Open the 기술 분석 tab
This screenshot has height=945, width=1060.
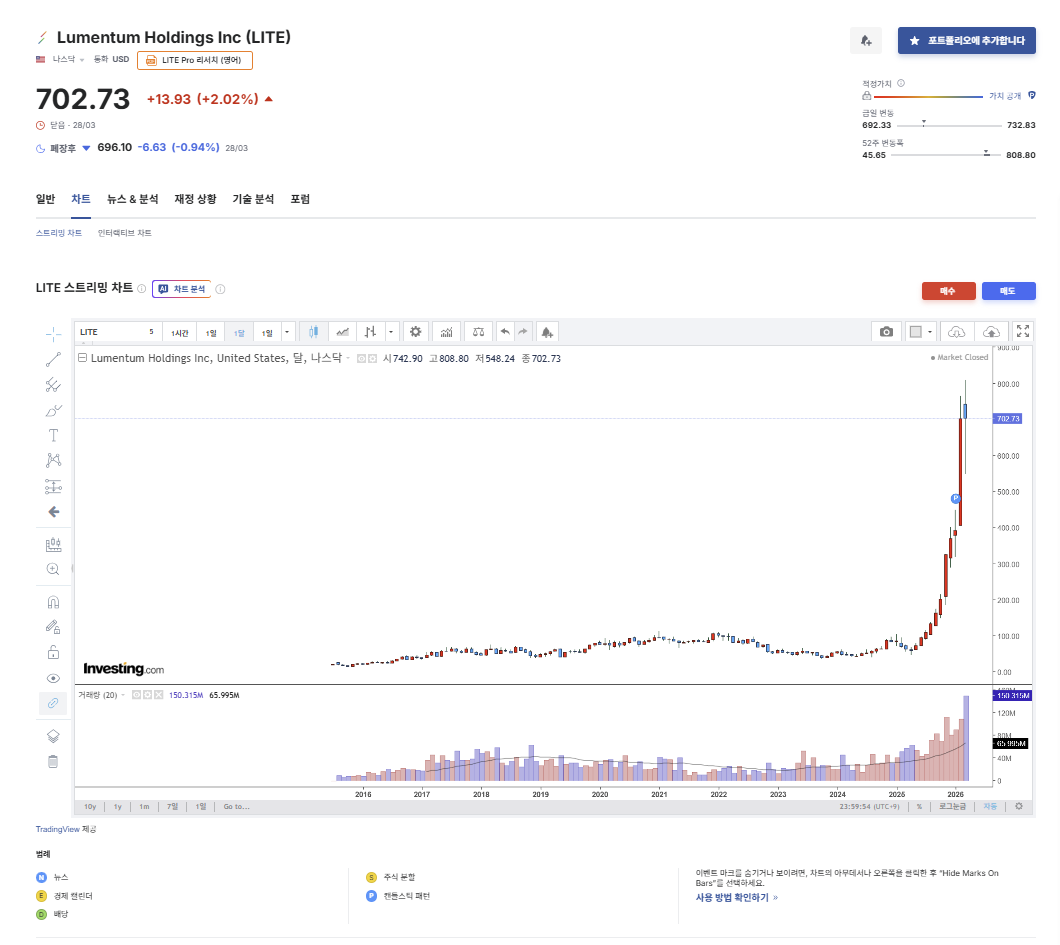tap(254, 199)
